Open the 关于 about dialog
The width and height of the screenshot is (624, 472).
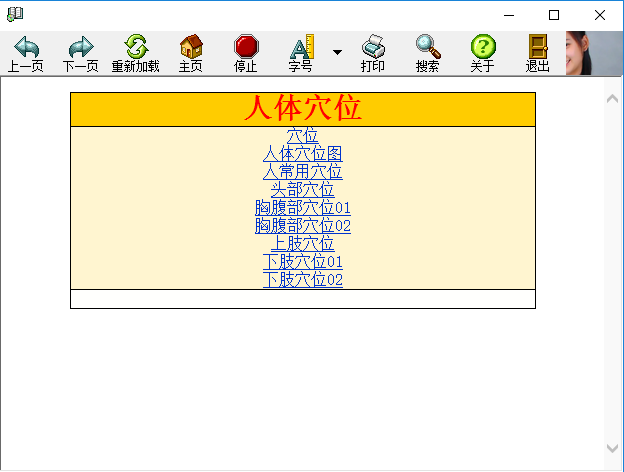pyautogui.click(x=482, y=47)
